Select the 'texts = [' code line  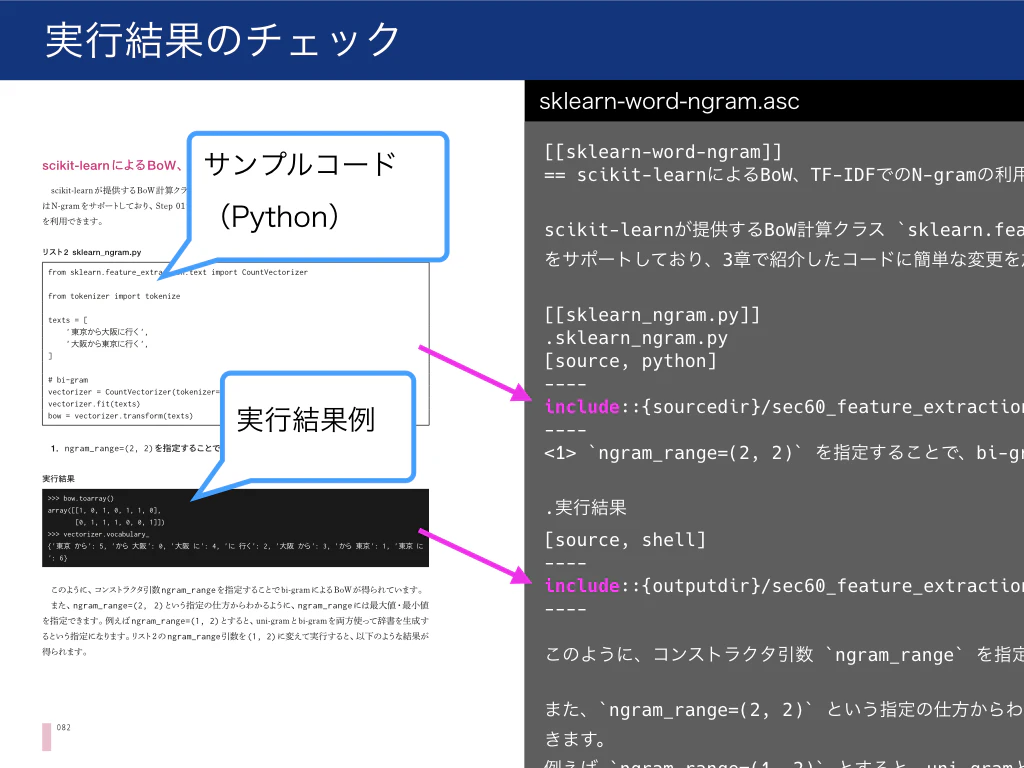(x=67, y=320)
